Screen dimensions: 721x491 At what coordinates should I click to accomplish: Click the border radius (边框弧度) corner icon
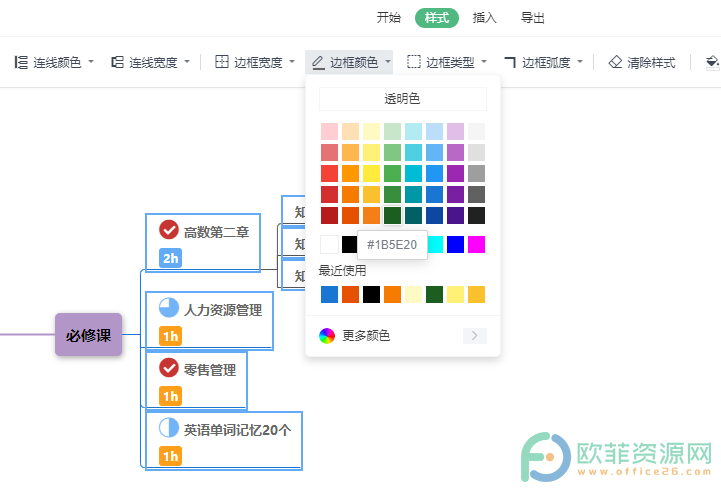509,62
